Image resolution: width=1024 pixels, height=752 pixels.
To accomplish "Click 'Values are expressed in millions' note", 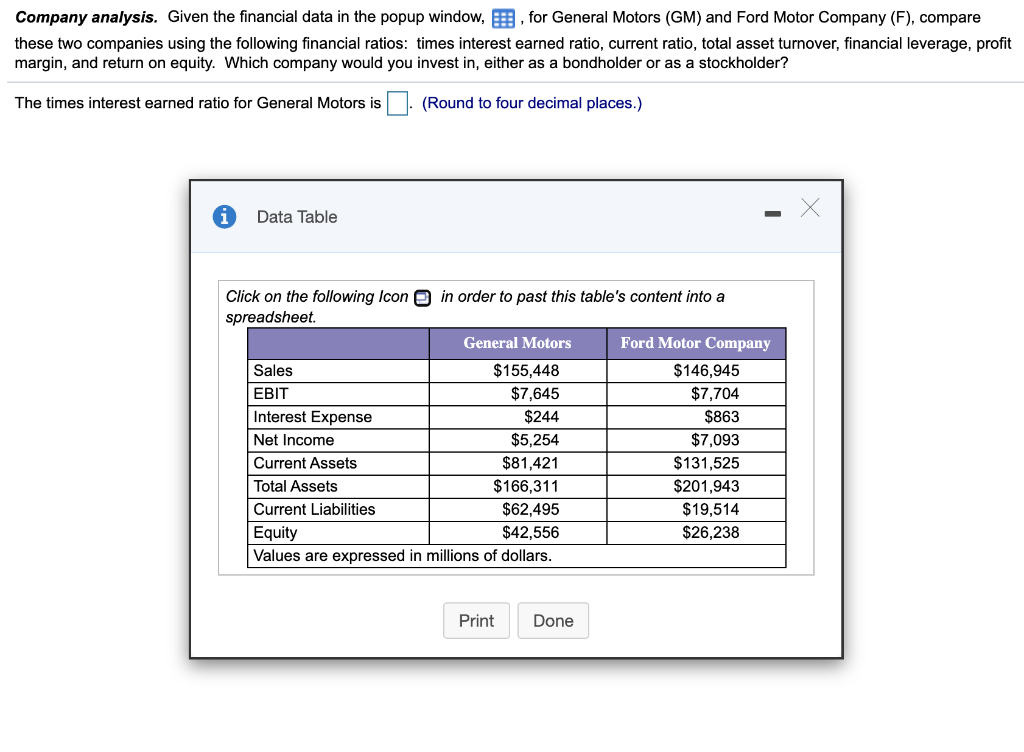I will coord(402,556).
